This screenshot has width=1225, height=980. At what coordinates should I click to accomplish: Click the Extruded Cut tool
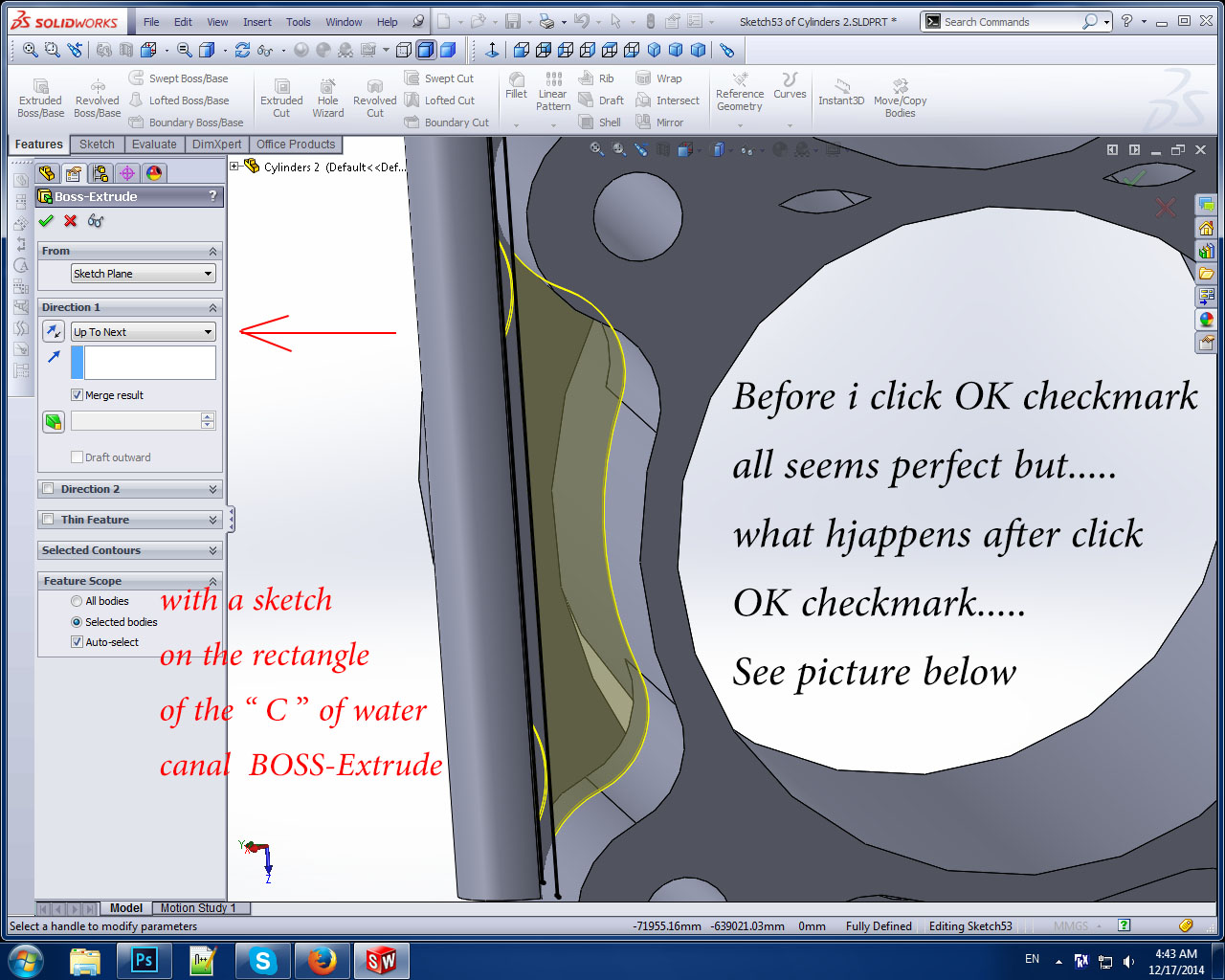coord(281,100)
